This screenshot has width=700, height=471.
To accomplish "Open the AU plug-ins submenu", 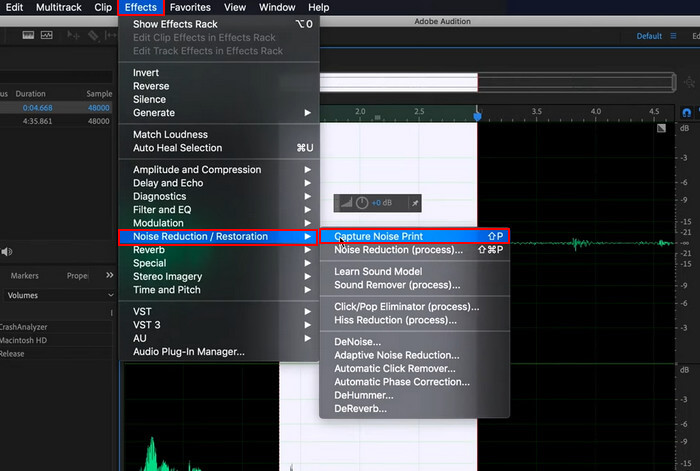I will 219,338.
